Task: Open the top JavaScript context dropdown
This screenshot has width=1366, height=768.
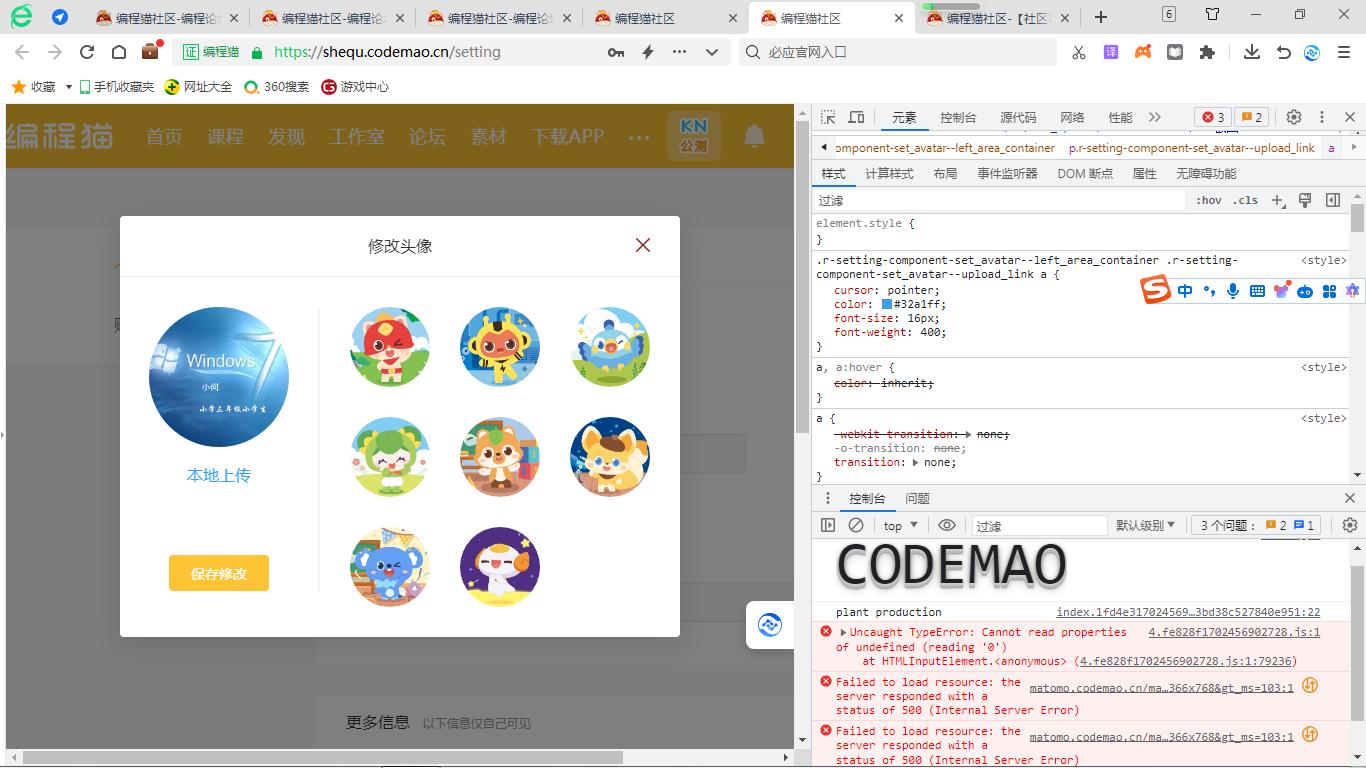Action: [901, 525]
